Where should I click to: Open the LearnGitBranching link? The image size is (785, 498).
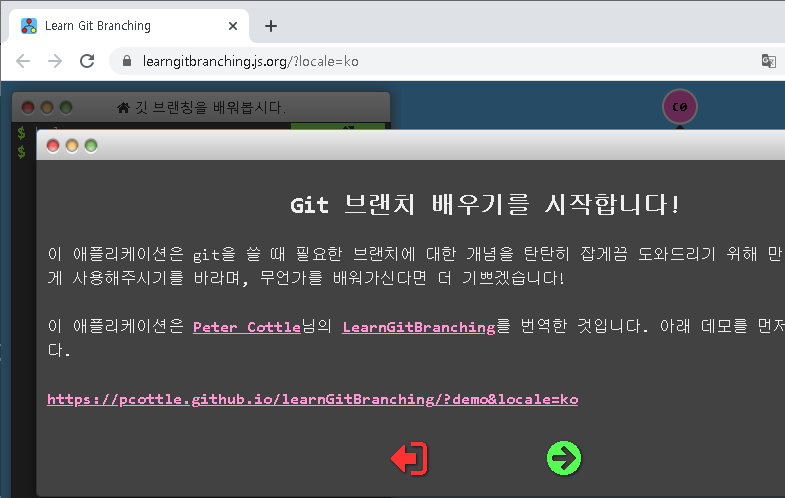click(419, 327)
